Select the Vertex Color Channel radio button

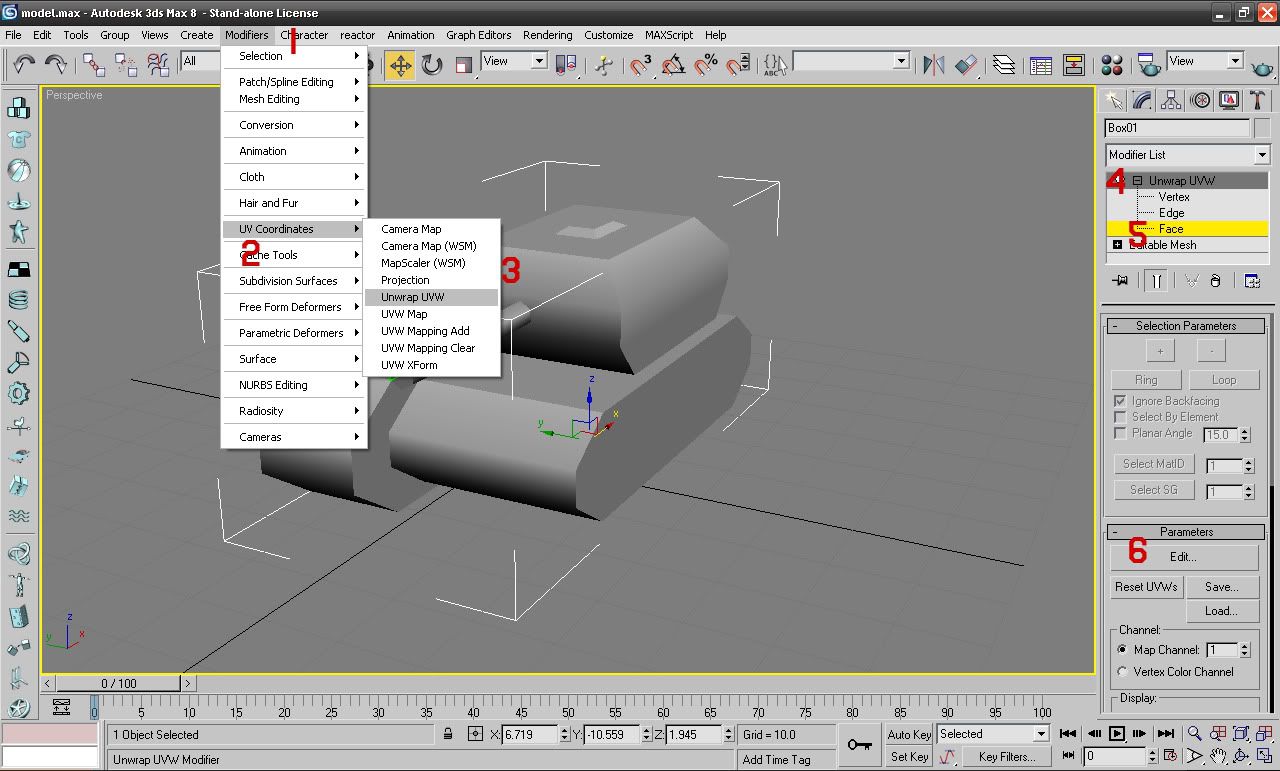(1122, 672)
